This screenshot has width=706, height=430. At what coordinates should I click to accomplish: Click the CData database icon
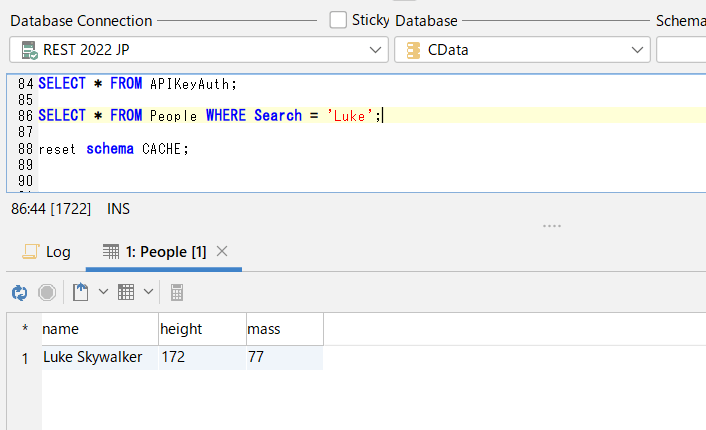point(413,50)
